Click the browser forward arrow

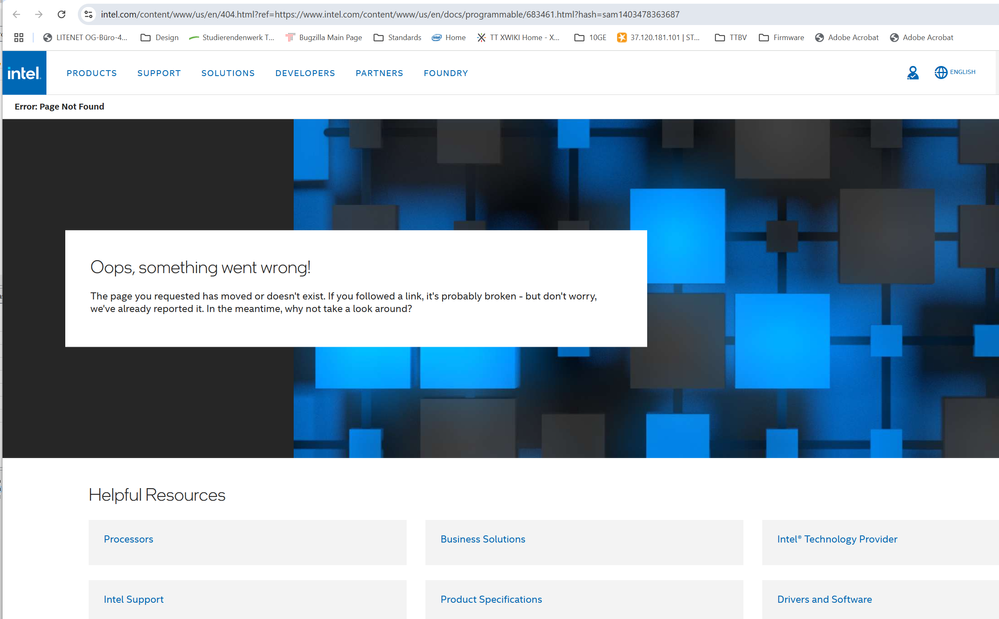39,14
